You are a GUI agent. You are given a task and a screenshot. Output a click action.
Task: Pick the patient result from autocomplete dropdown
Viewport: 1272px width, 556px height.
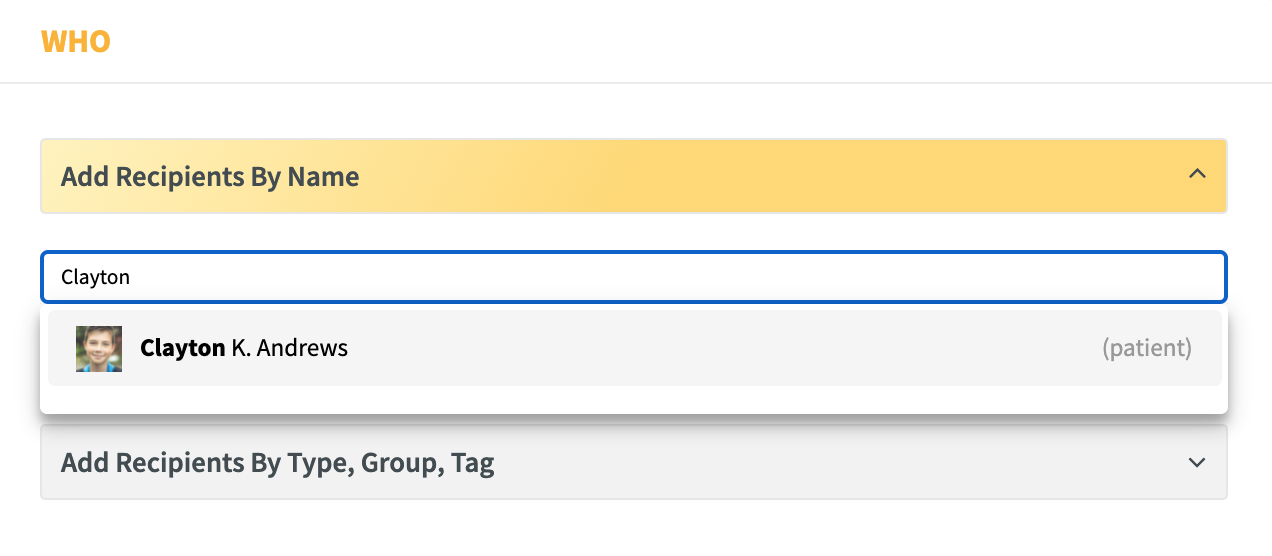pyautogui.click(x=634, y=348)
